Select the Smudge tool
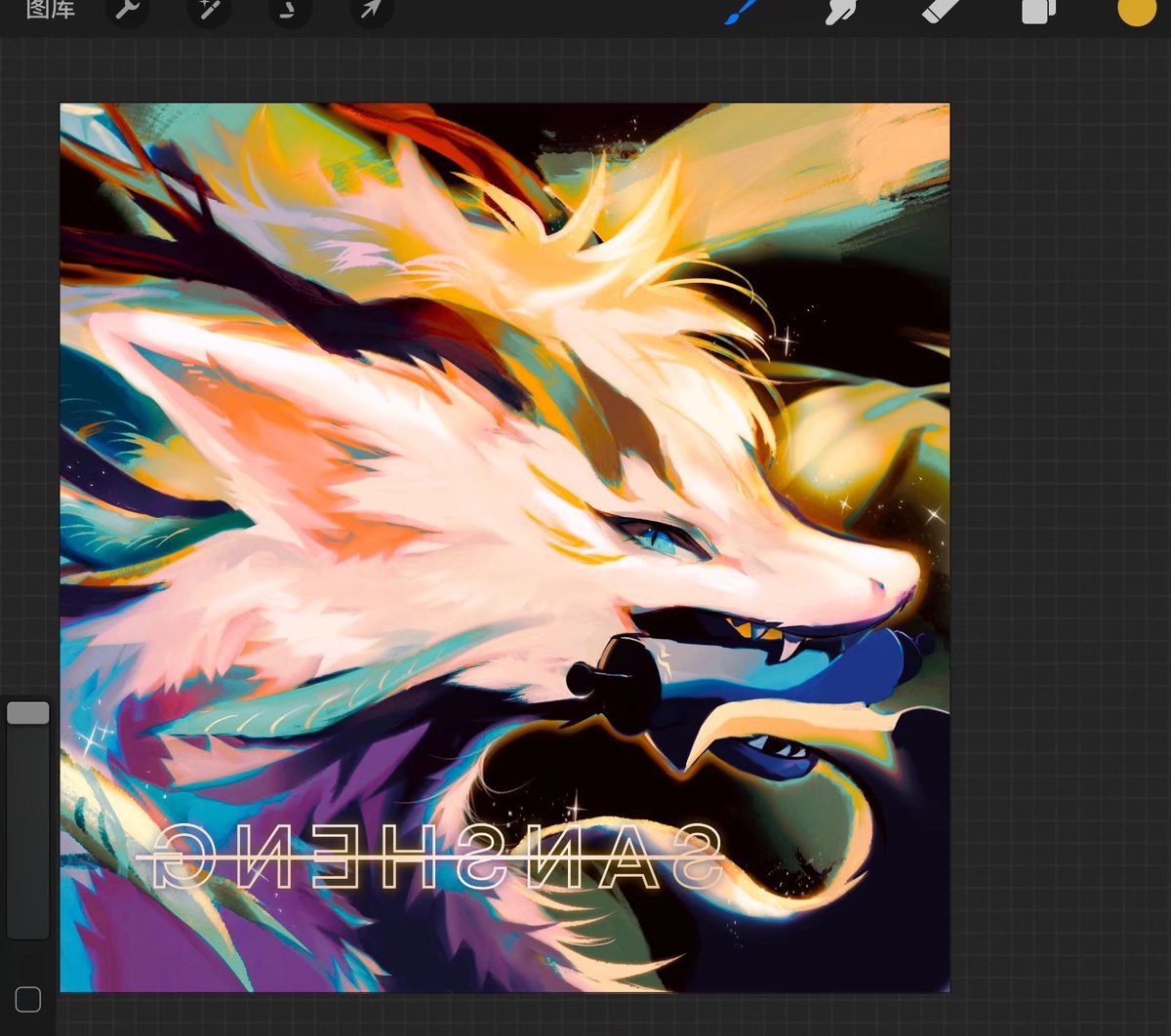This screenshot has width=1171, height=1036. point(840,12)
